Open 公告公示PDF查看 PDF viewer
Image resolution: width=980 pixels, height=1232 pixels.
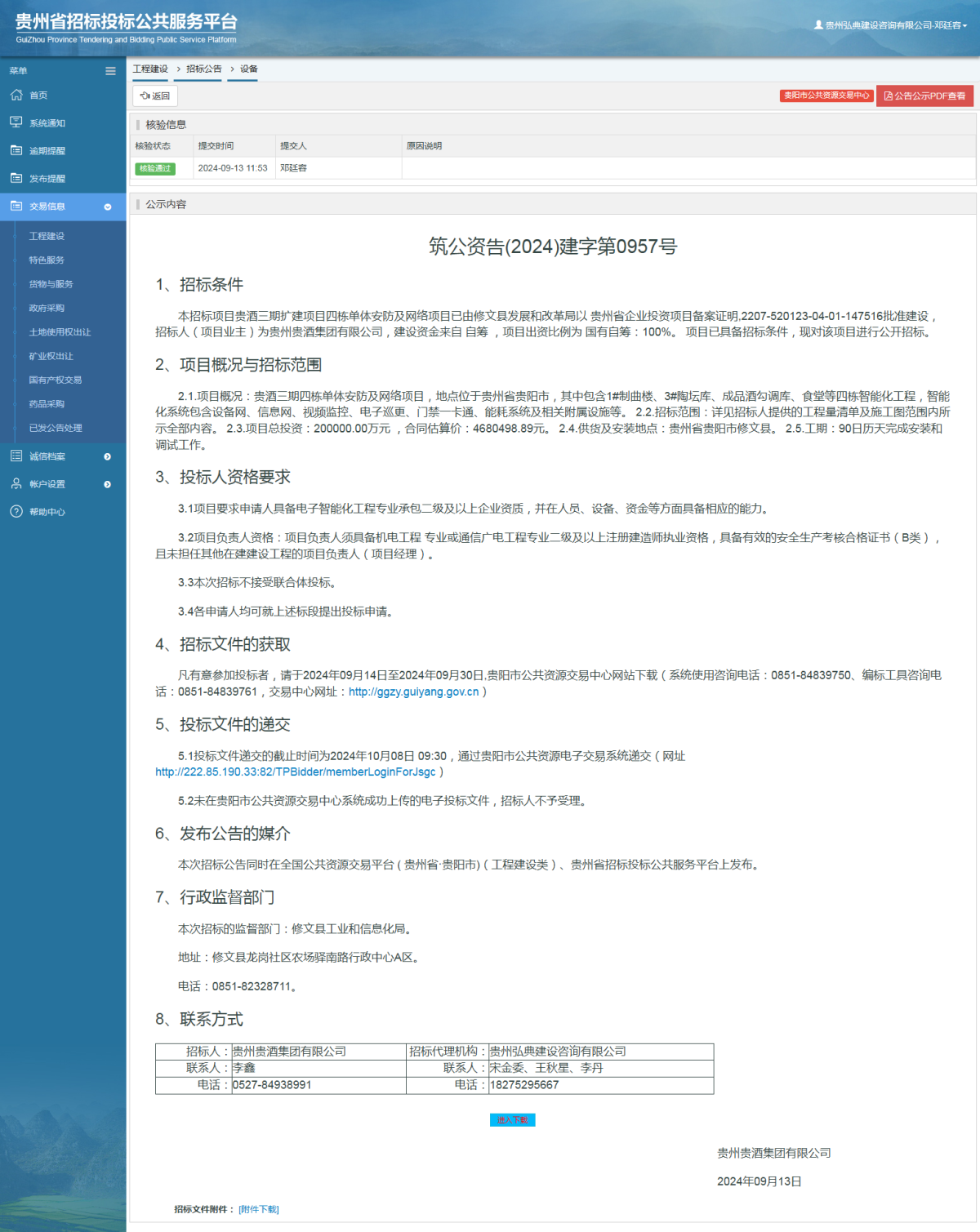pyautogui.click(x=924, y=96)
